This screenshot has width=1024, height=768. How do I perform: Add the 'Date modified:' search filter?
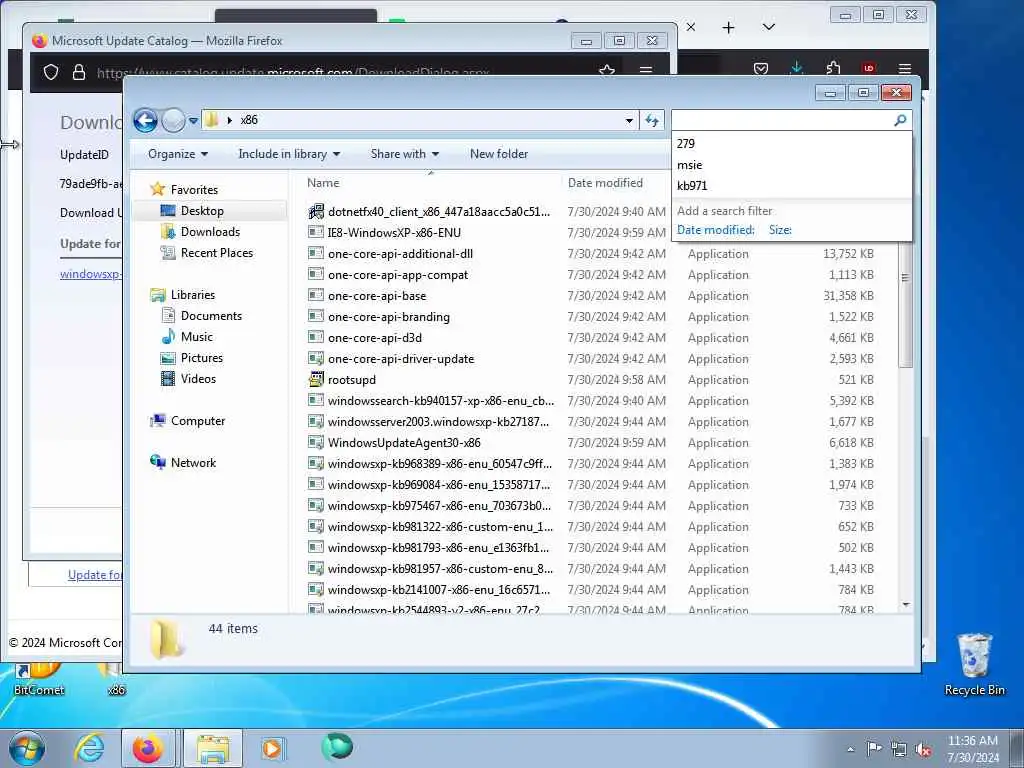715,230
